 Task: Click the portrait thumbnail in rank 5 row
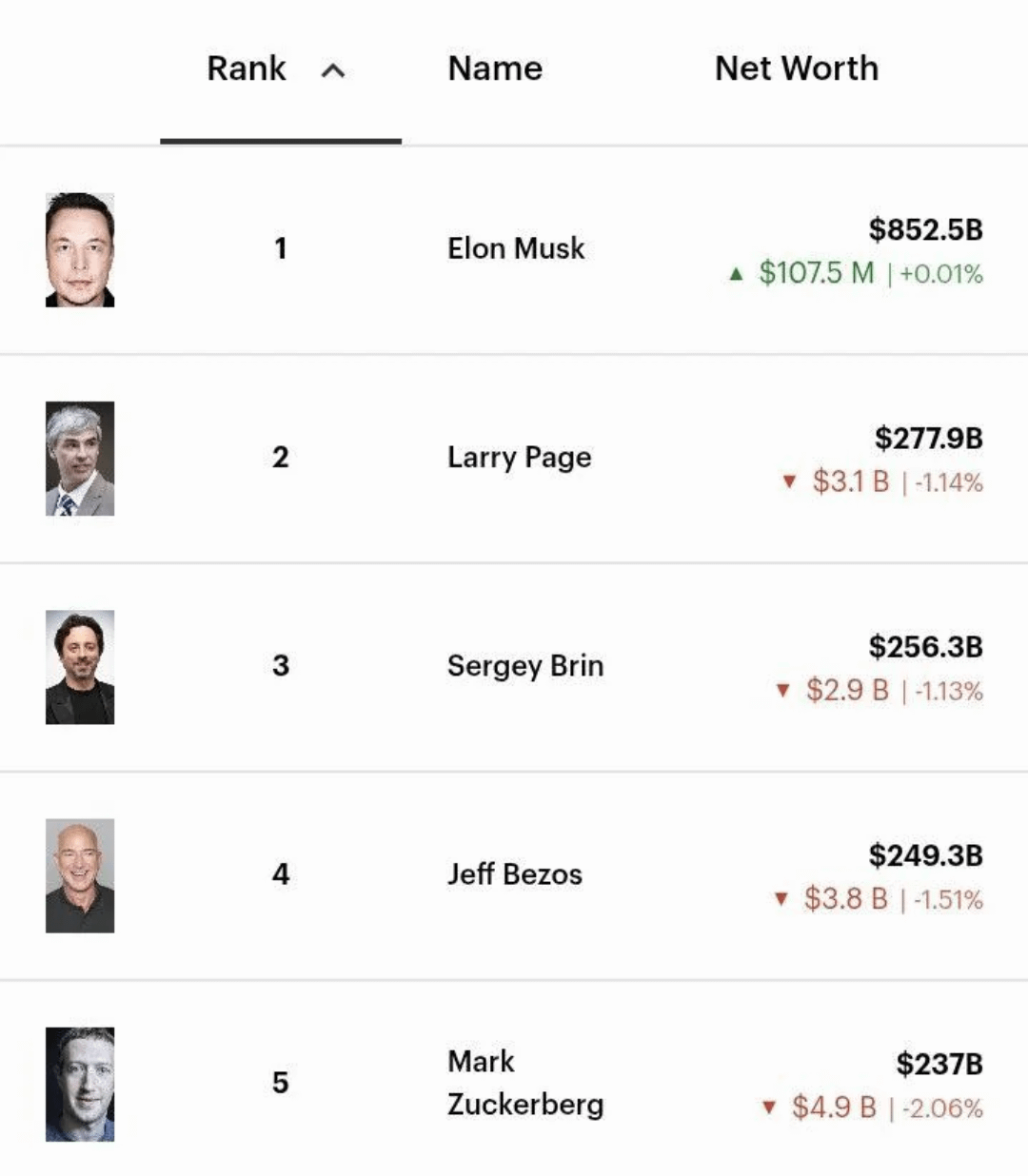point(80,1084)
